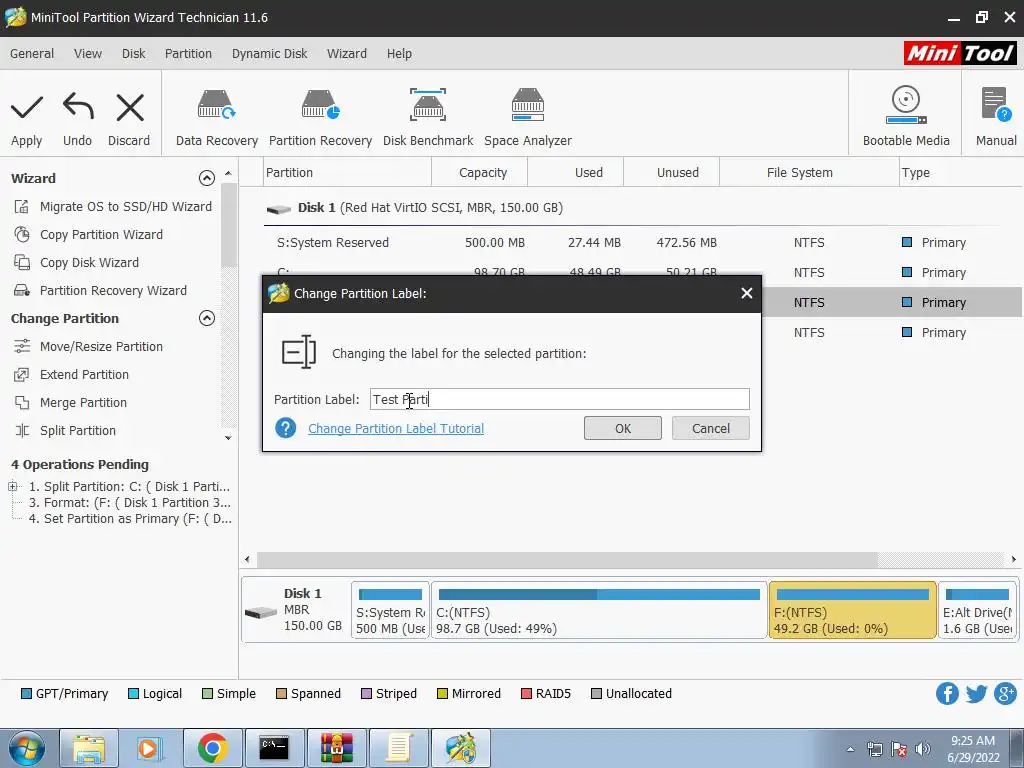Select Move/Resize Partition

tap(89, 347)
